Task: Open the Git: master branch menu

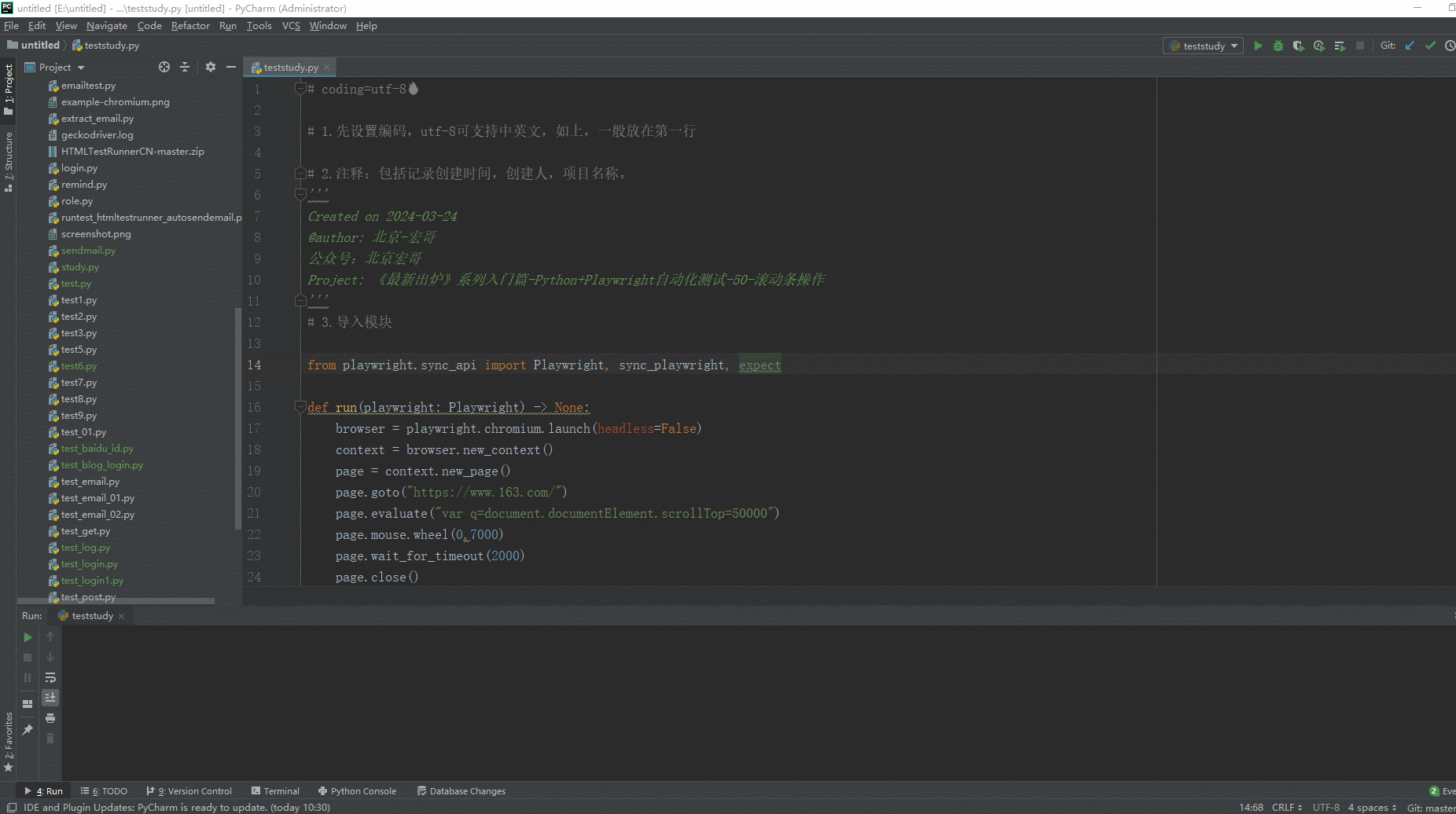Action: tap(1431, 807)
